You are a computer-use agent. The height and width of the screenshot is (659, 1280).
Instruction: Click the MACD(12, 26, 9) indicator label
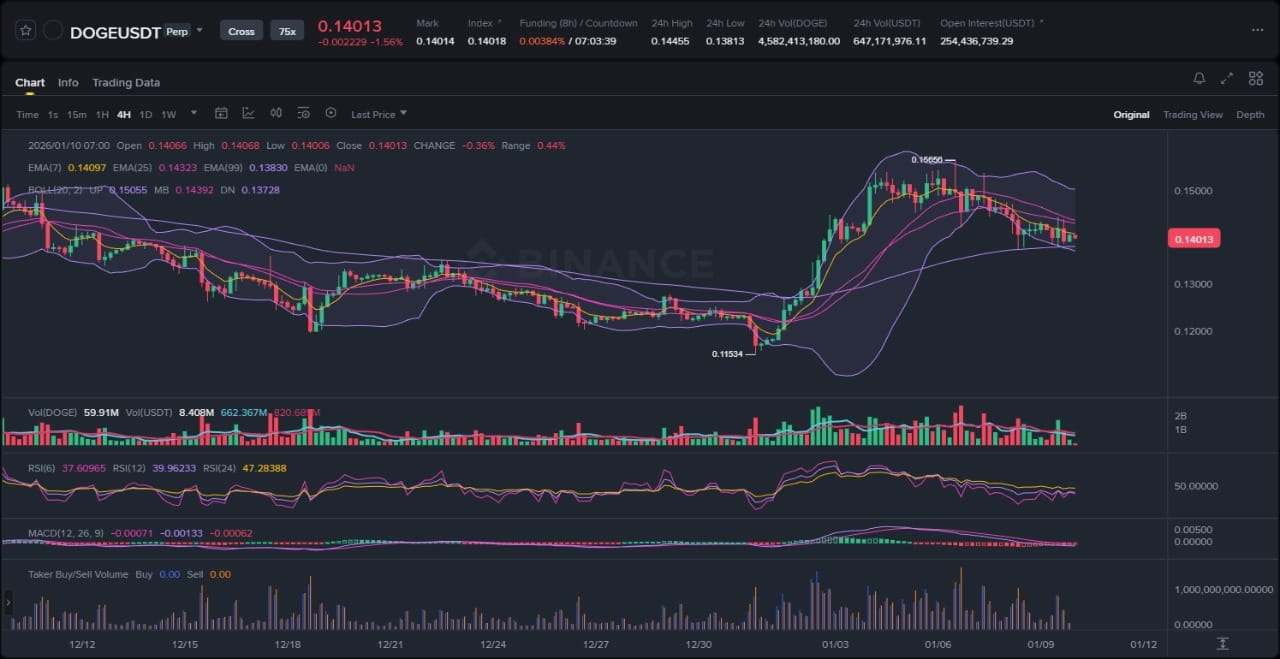[65, 534]
